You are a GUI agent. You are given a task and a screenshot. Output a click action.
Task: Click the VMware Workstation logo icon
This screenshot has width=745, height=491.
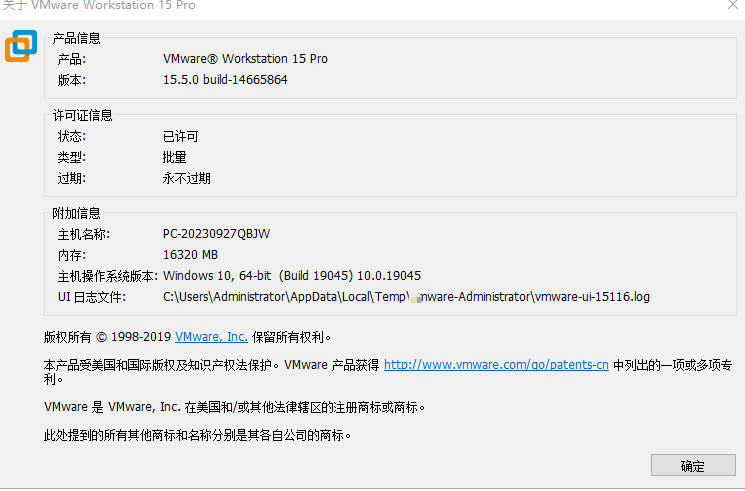point(21,46)
